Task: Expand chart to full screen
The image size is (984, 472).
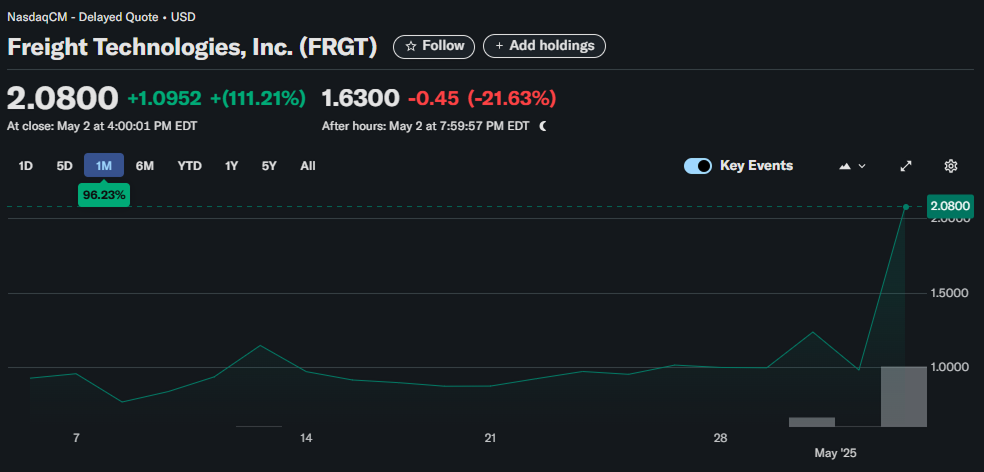Action: coord(906,166)
